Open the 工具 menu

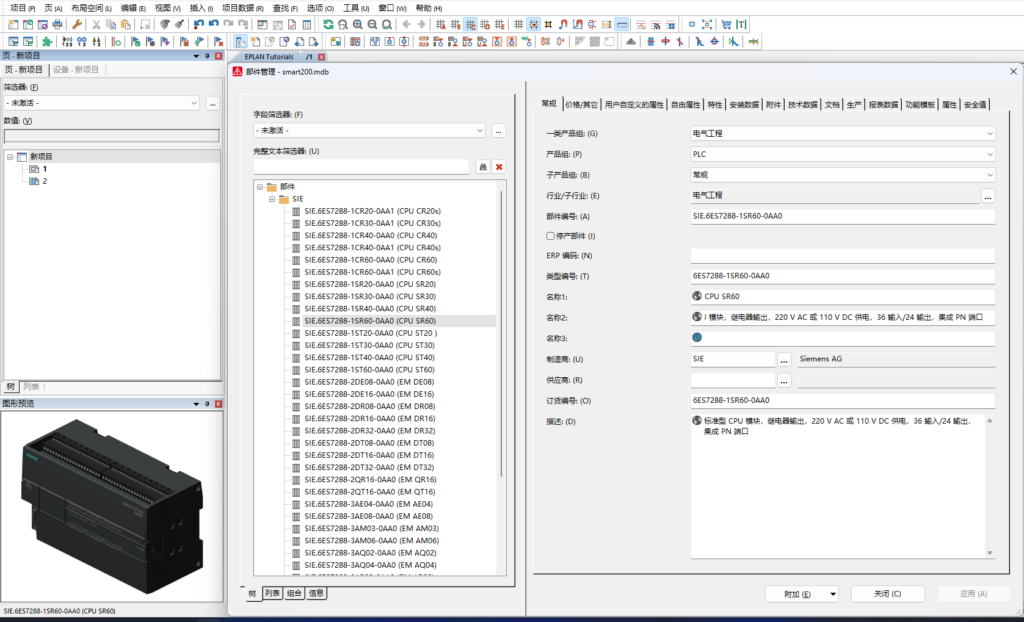356,8
